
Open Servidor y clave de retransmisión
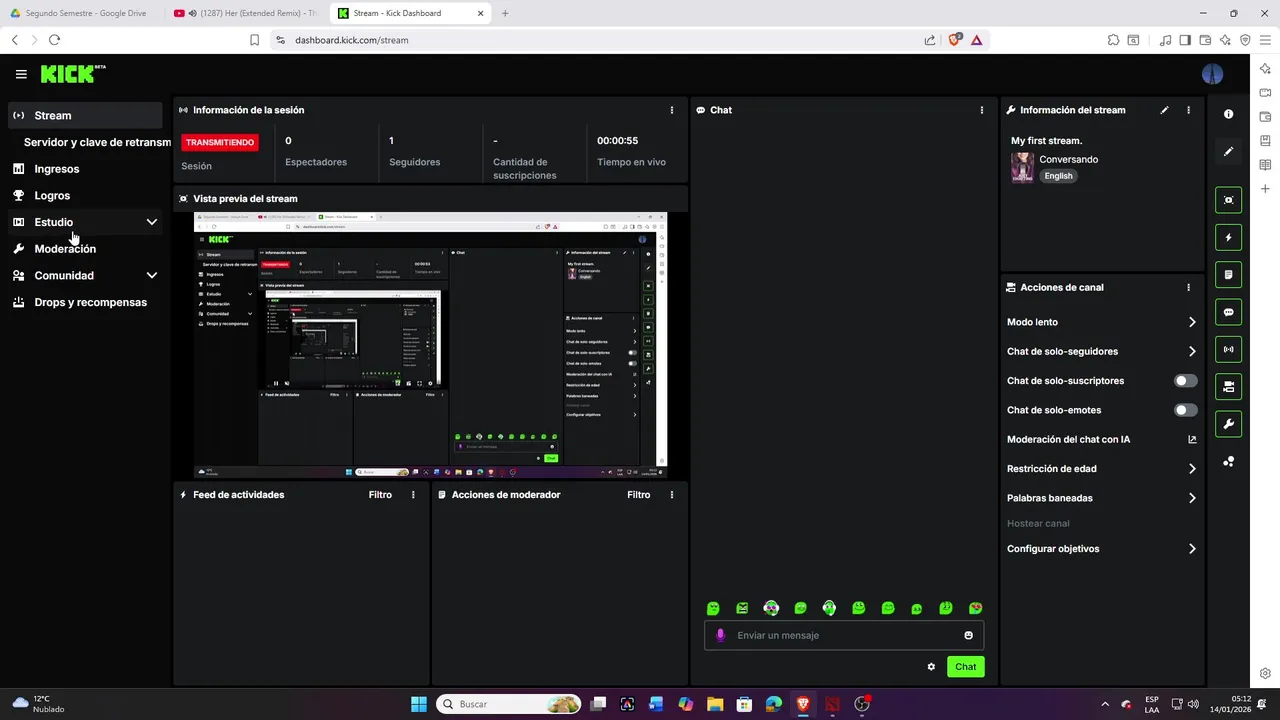tap(97, 142)
